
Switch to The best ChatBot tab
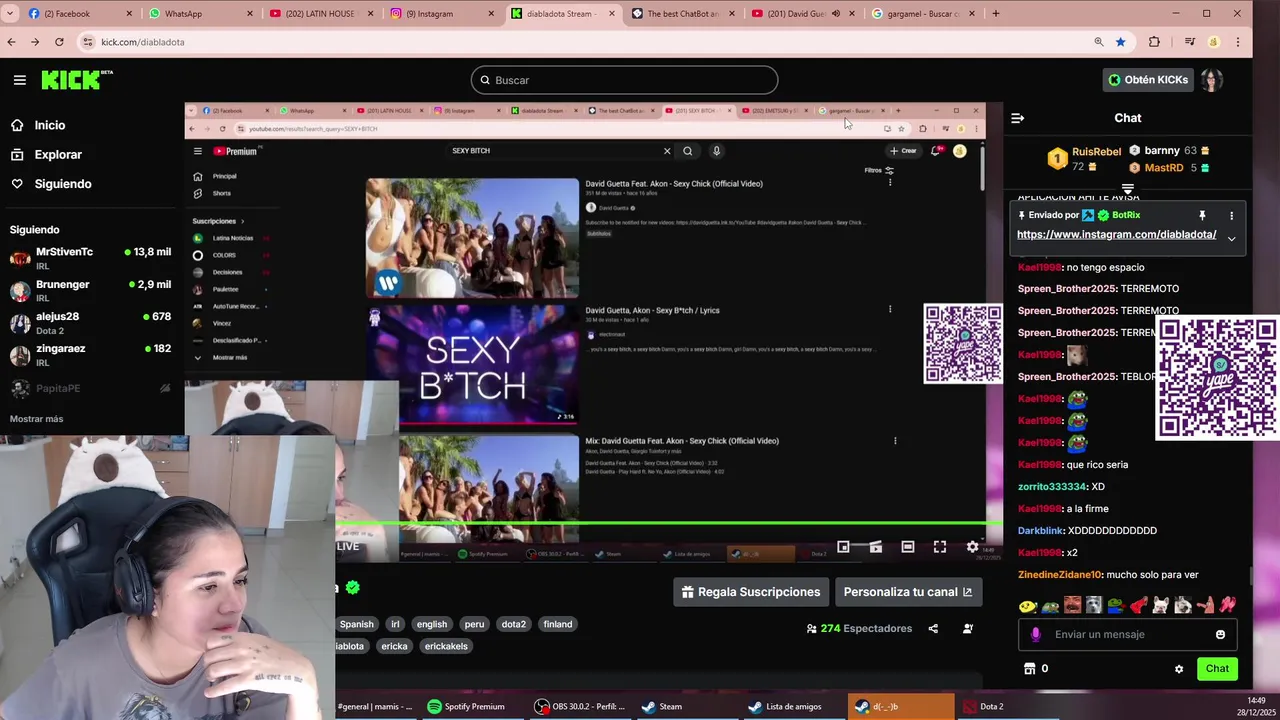(683, 14)
